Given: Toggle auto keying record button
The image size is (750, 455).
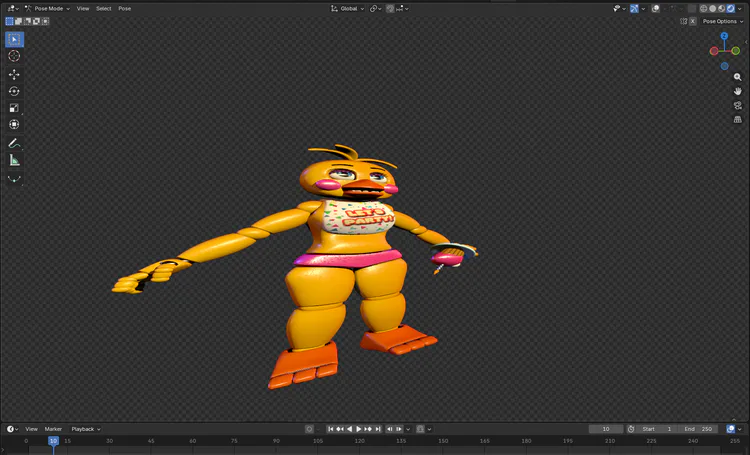Looking at the screenshot, I should click(x=309, y=429).
